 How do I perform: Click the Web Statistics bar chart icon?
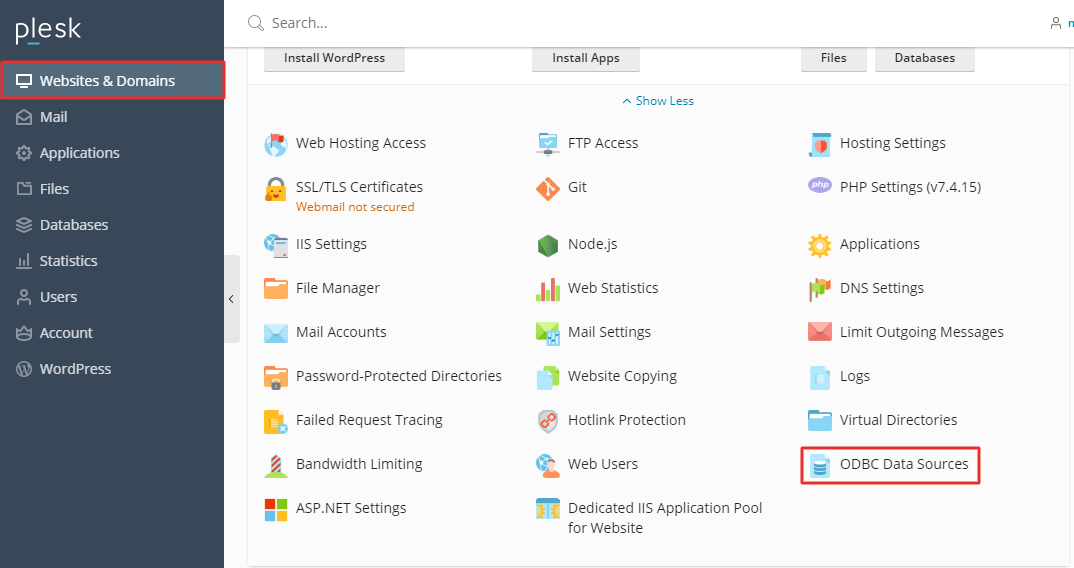coord(547,289)
